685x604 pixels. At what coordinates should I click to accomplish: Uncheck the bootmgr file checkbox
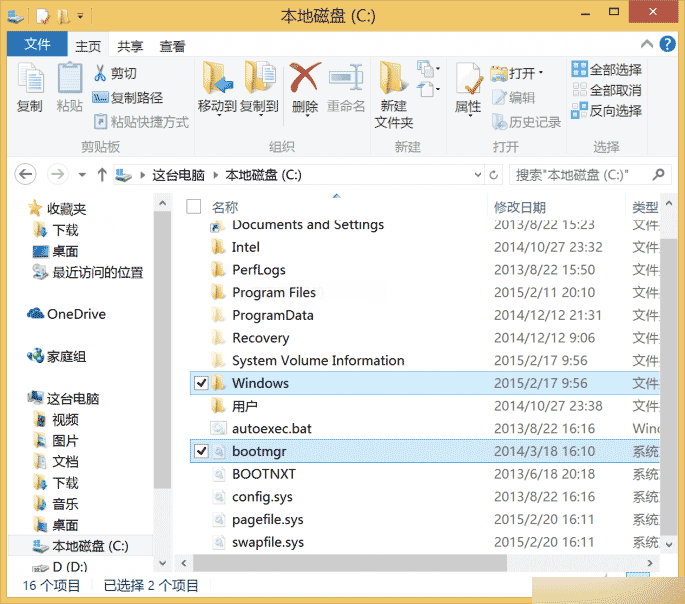(x=201, y=451)
